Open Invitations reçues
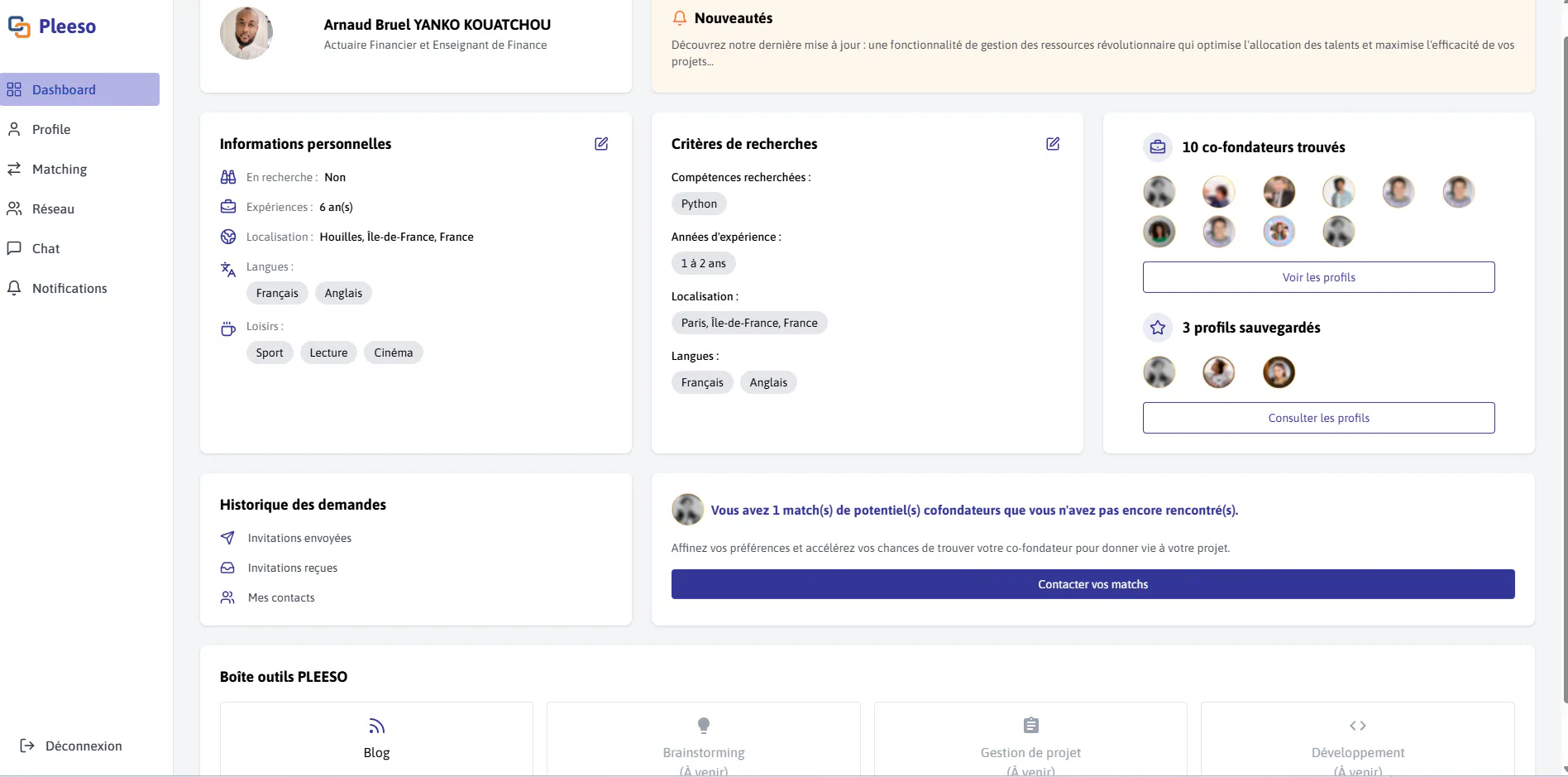This screenshot has height=777, width=1568. (293, 568)
